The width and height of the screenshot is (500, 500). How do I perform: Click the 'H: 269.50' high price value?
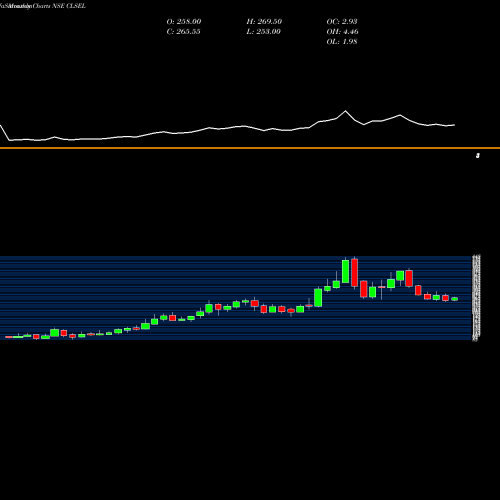[264, 22]
